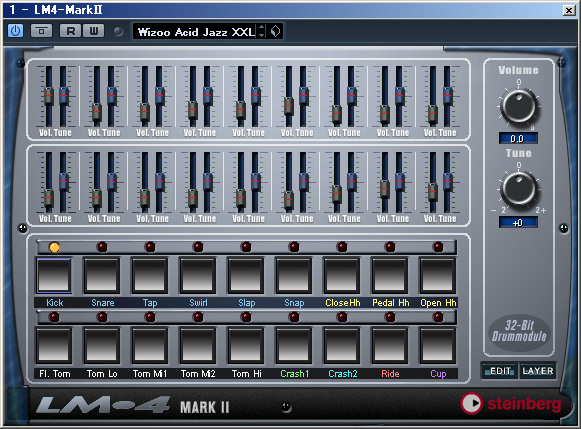Select the Snare pad name label

pos(103,303)
